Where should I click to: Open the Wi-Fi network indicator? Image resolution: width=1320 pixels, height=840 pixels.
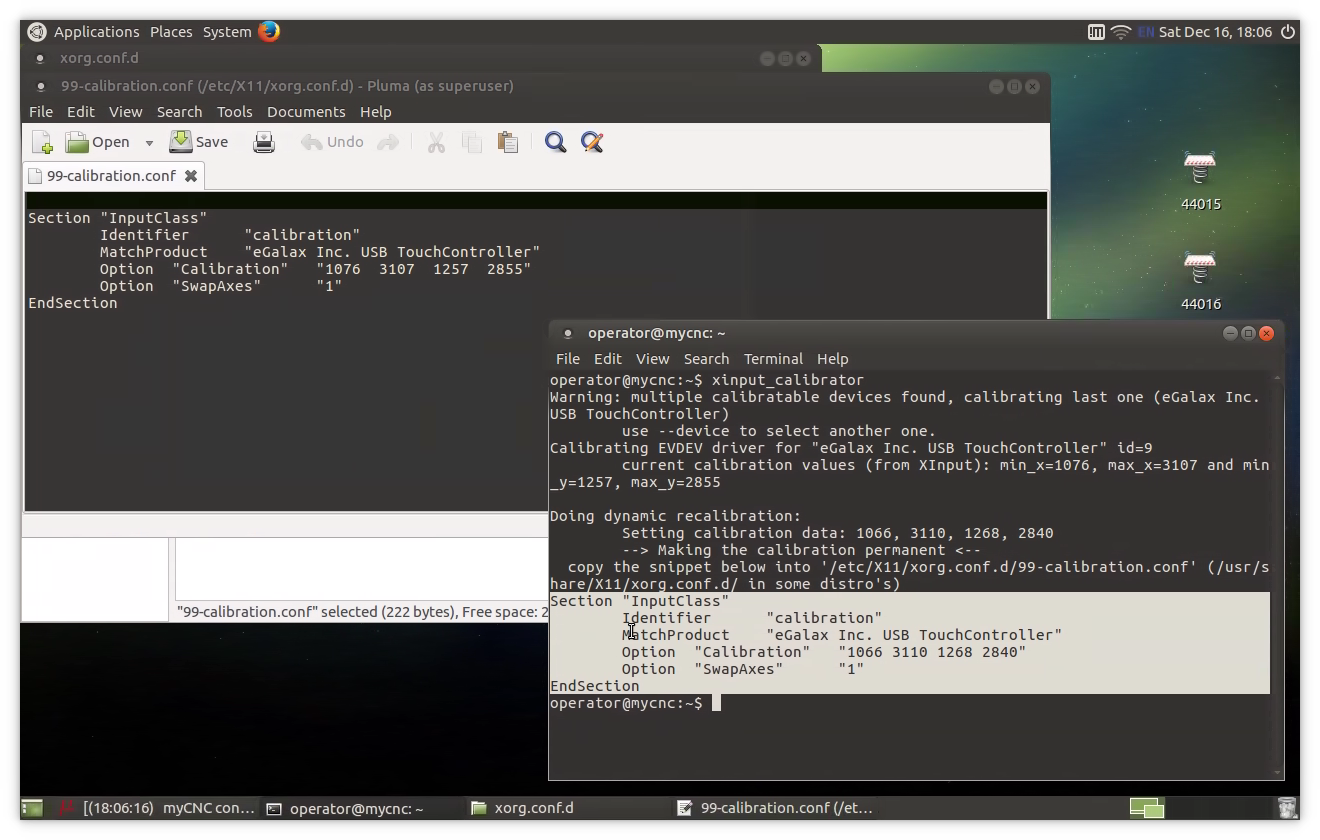click(x=1121, y=32)
